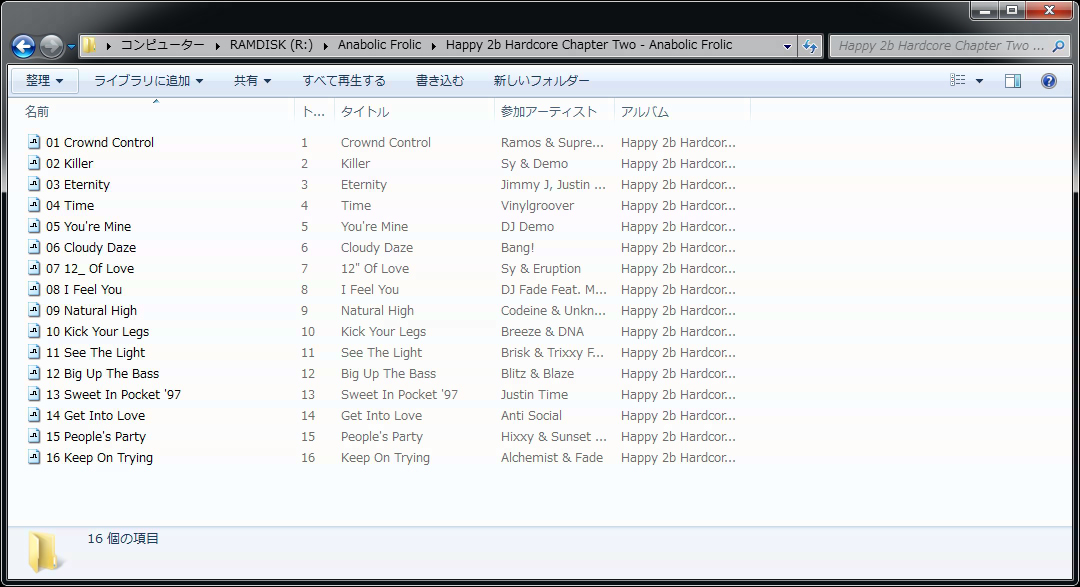Sort by the track number column header
1080x587 pixels.
(x=314, y=112)
